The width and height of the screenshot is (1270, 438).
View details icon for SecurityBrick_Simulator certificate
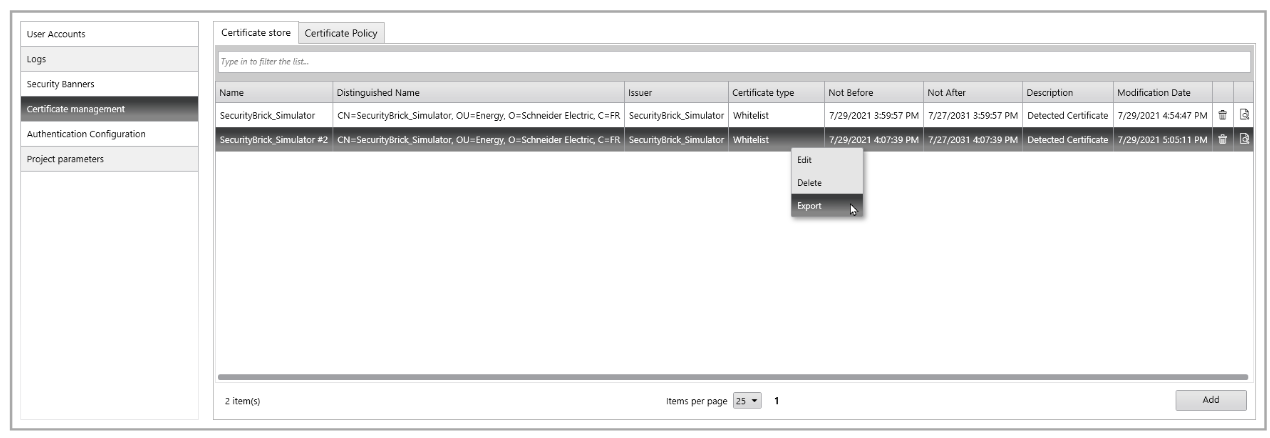pos(1244,115)
